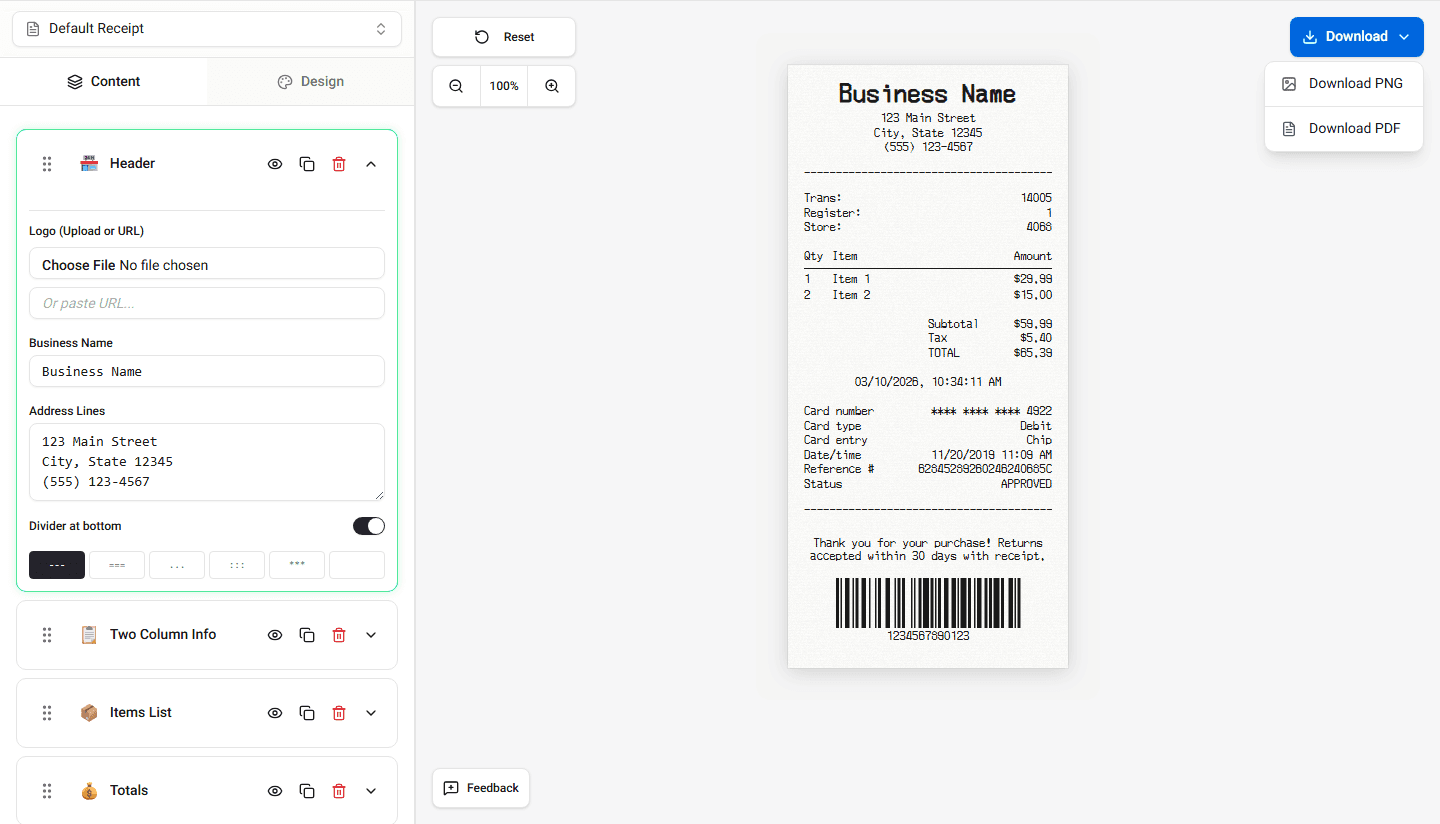1440x824 pixels.
Task: Hide the Header section with the eye icon
Action: pos(274,163)
